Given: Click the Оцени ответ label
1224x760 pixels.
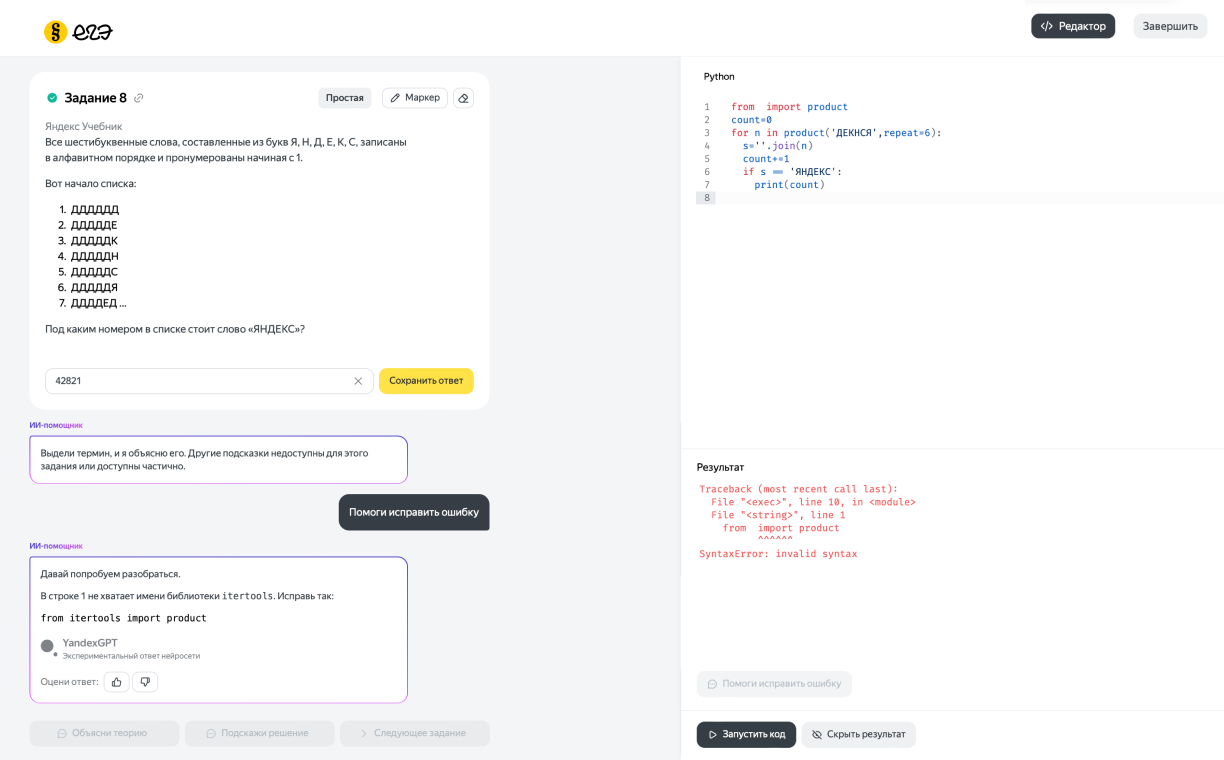Looking at the screenshot, I should pos(70,682).
